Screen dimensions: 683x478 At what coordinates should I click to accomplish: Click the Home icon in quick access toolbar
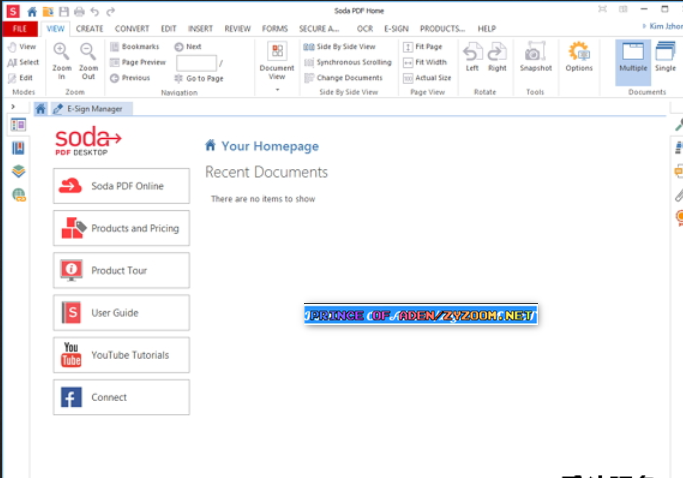[x=32, y=11]
